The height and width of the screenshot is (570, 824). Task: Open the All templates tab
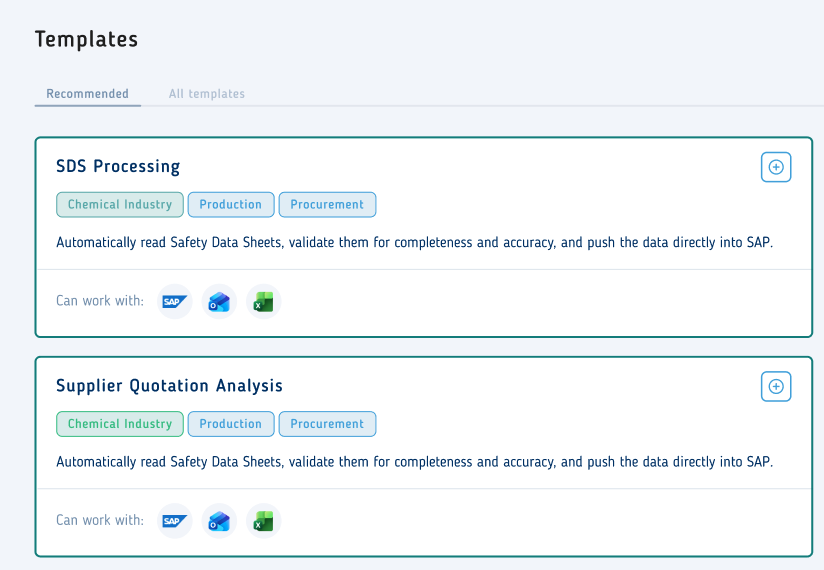coord(207,94)
